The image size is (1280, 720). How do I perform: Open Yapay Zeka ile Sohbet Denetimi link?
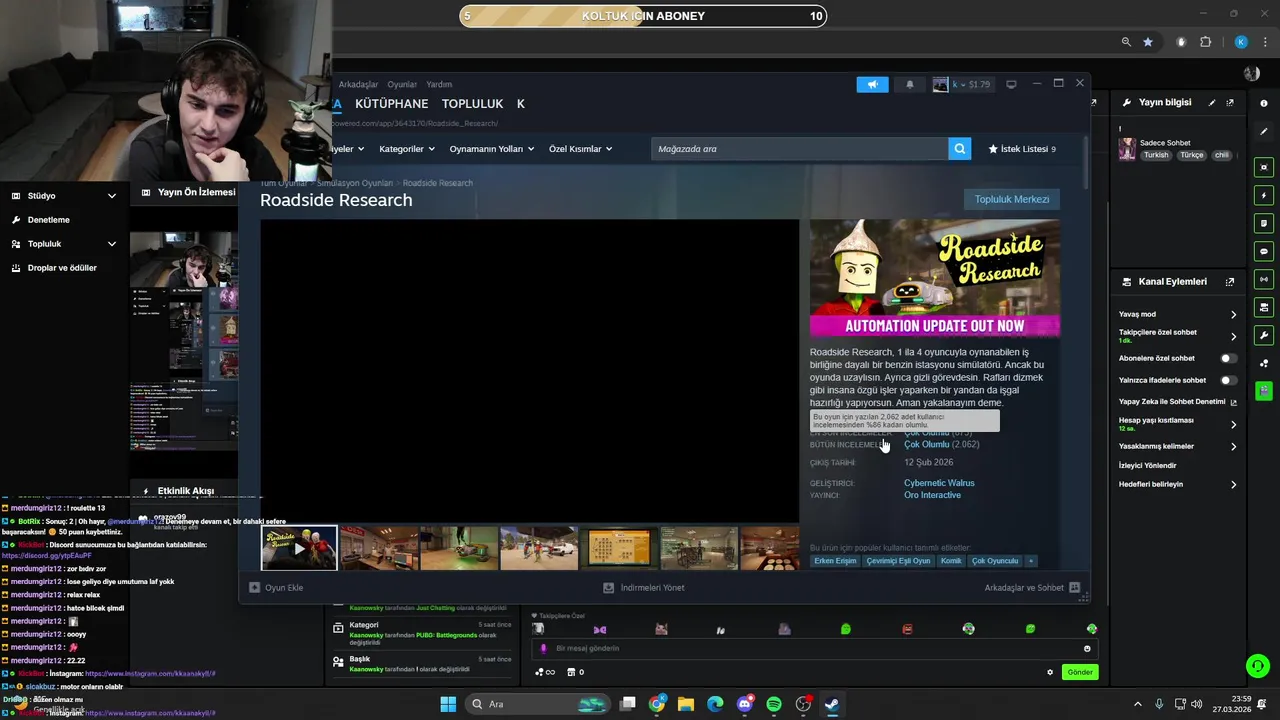click(1178, 402)
